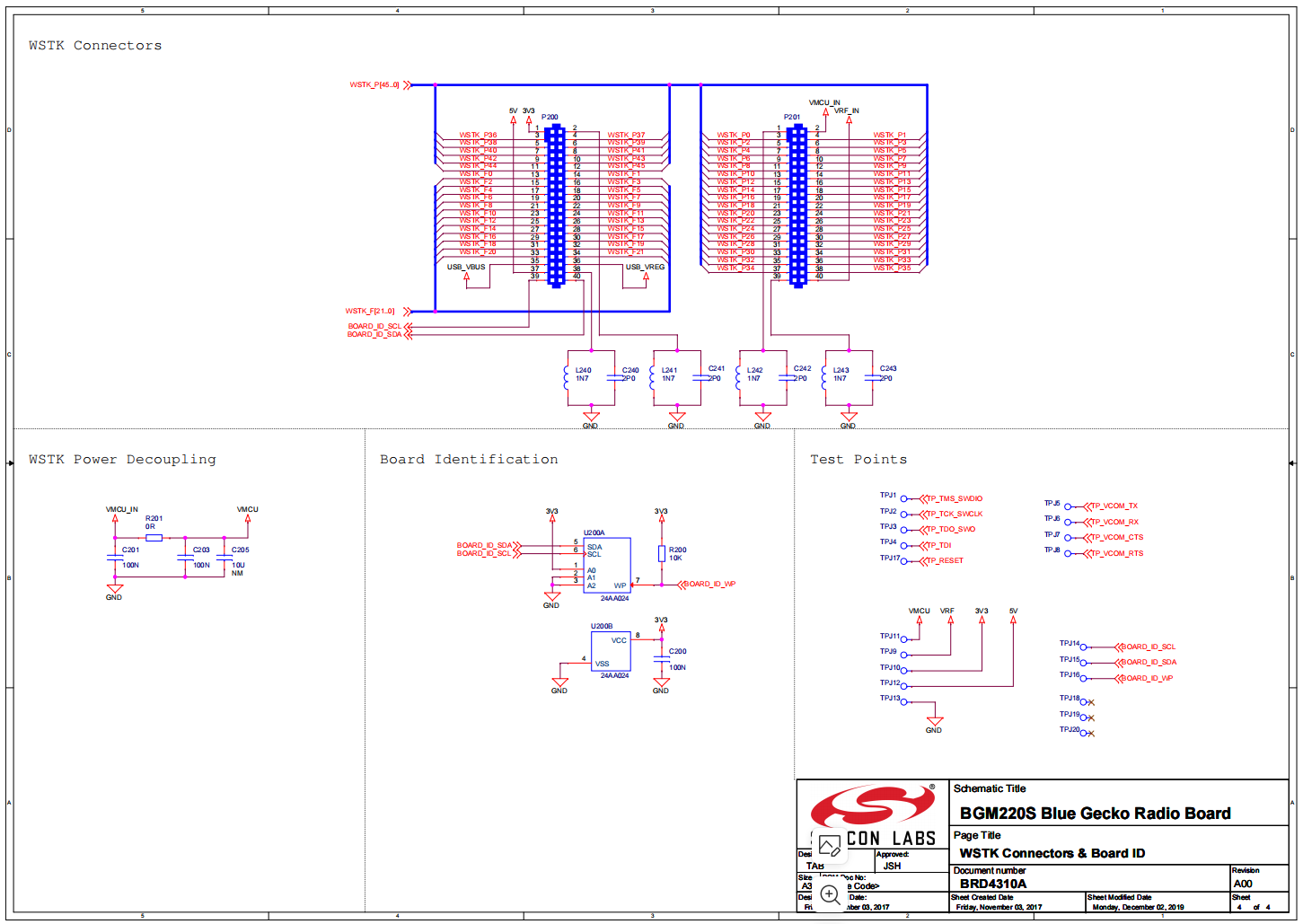This screenshot has height=924, width=1303.
Task: Click the TPJ1 test point circle
Action: click(904, 498)
